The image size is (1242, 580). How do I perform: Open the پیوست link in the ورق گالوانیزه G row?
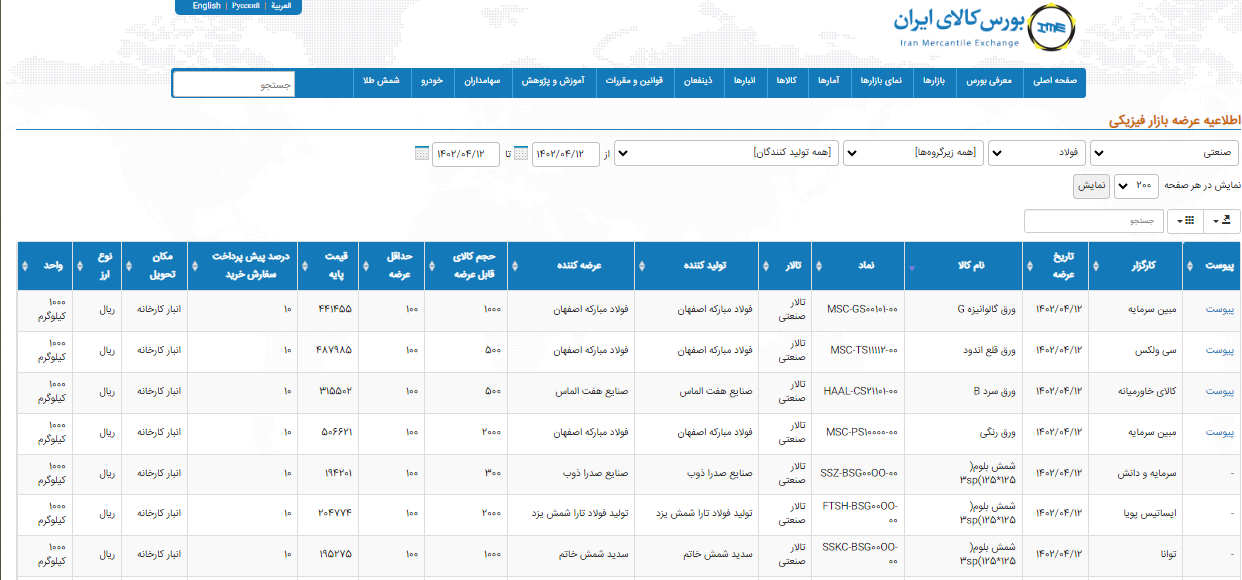tap(1220, 310)
